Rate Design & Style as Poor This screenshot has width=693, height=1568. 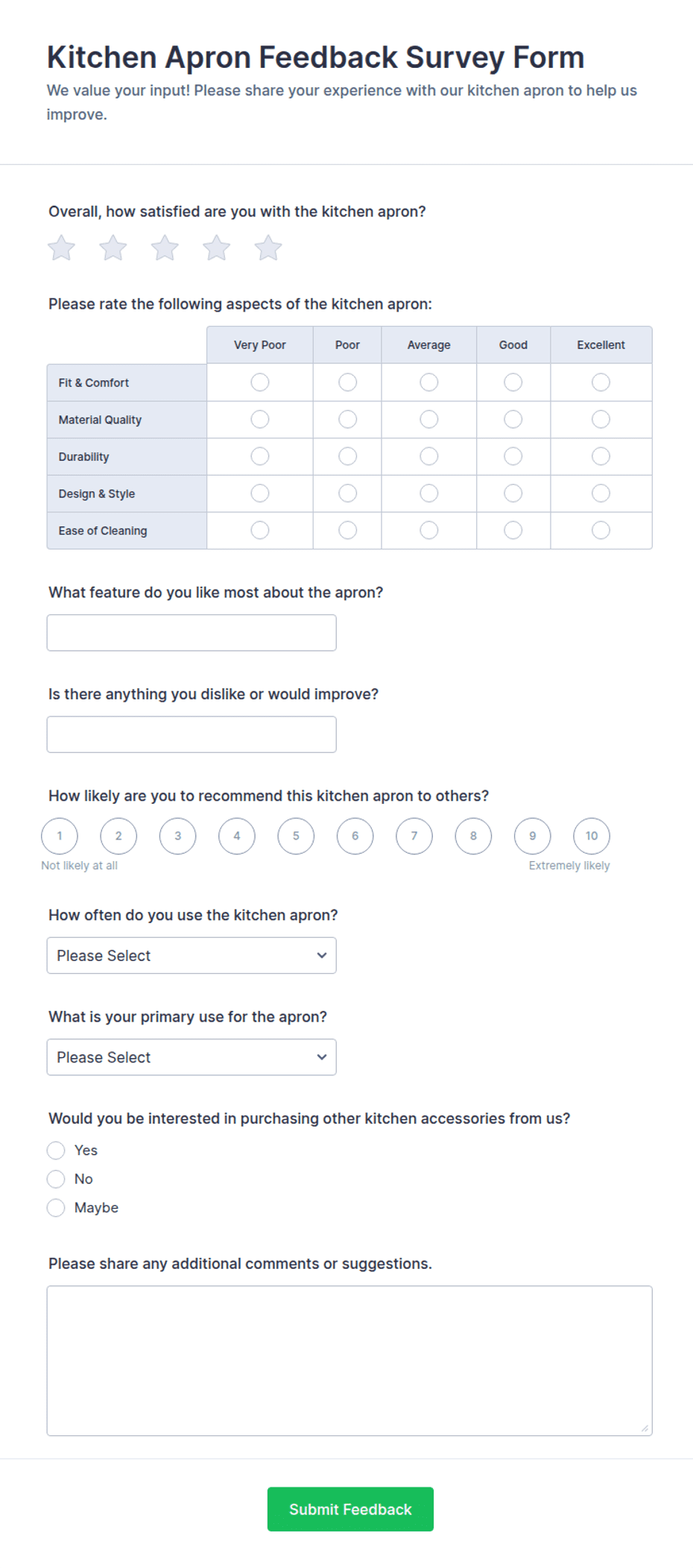347,494
